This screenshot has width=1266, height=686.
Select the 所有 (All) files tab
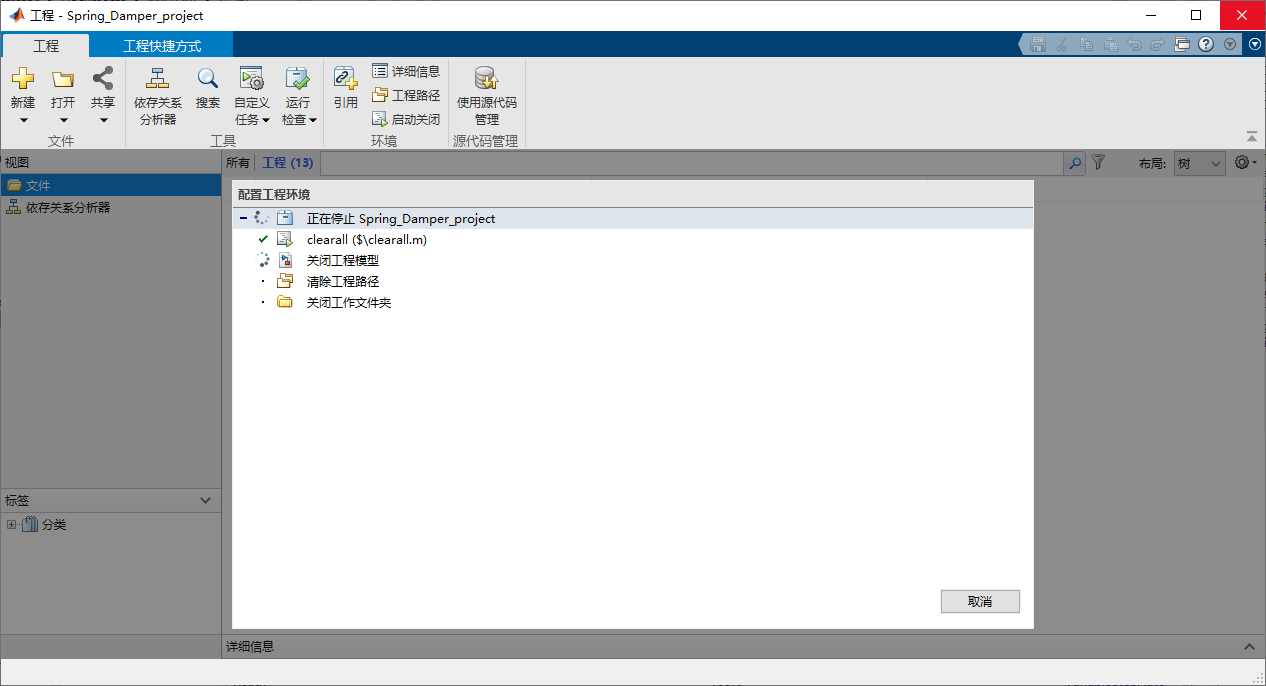[x=239, y=162]
